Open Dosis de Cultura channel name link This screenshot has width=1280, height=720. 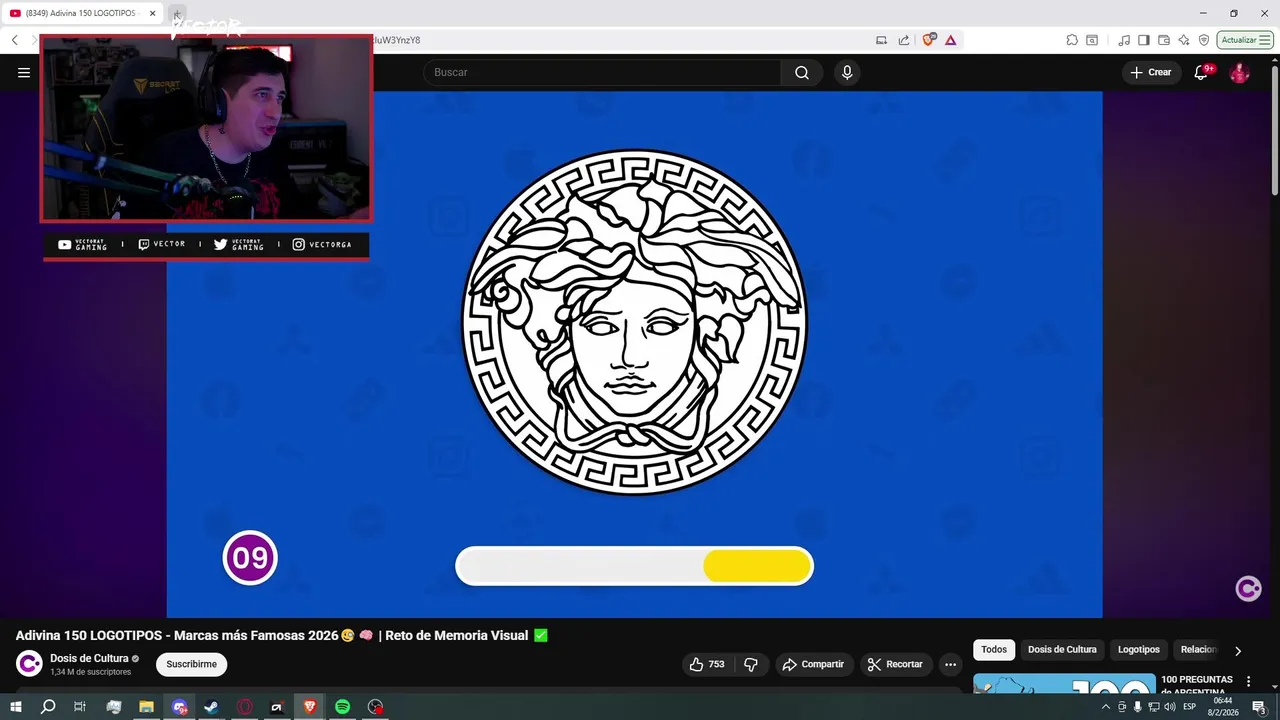click(89, 658)
